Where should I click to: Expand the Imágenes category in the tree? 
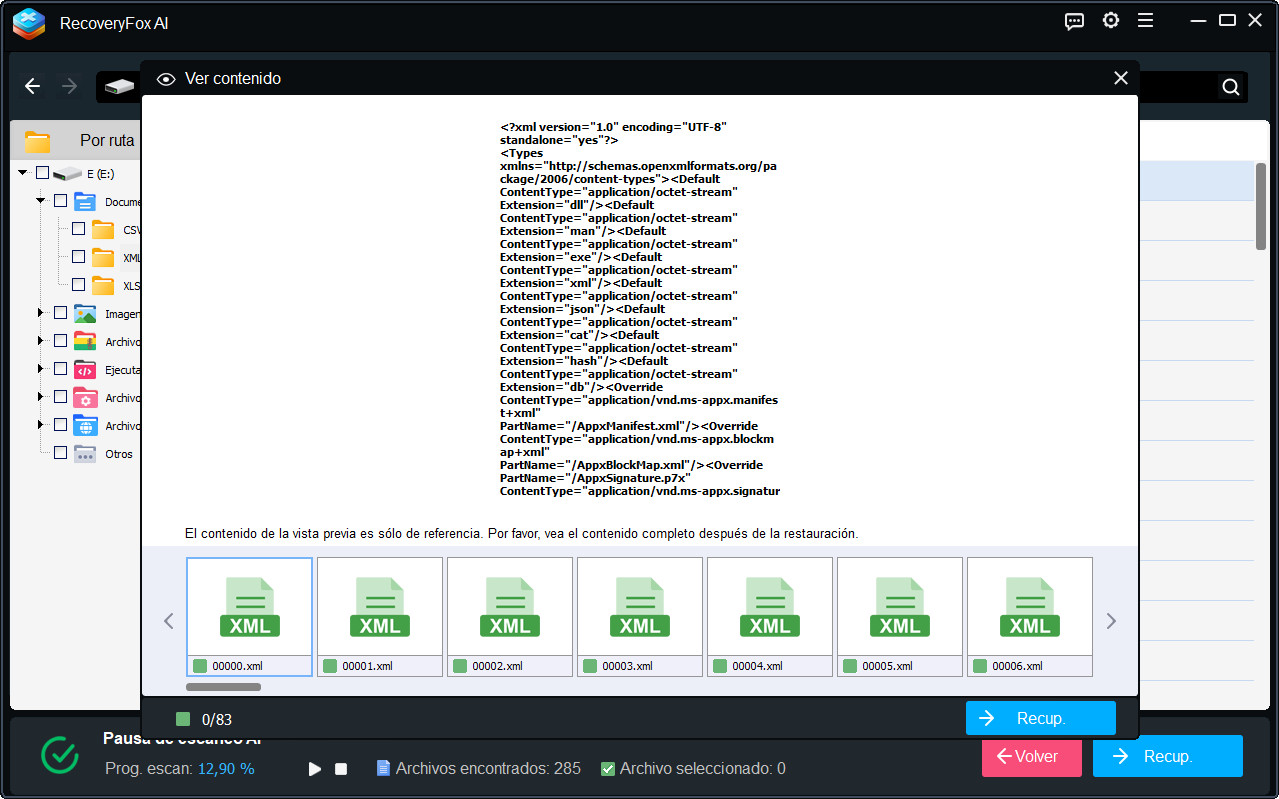pyautogui.click(x=41, y=313)
